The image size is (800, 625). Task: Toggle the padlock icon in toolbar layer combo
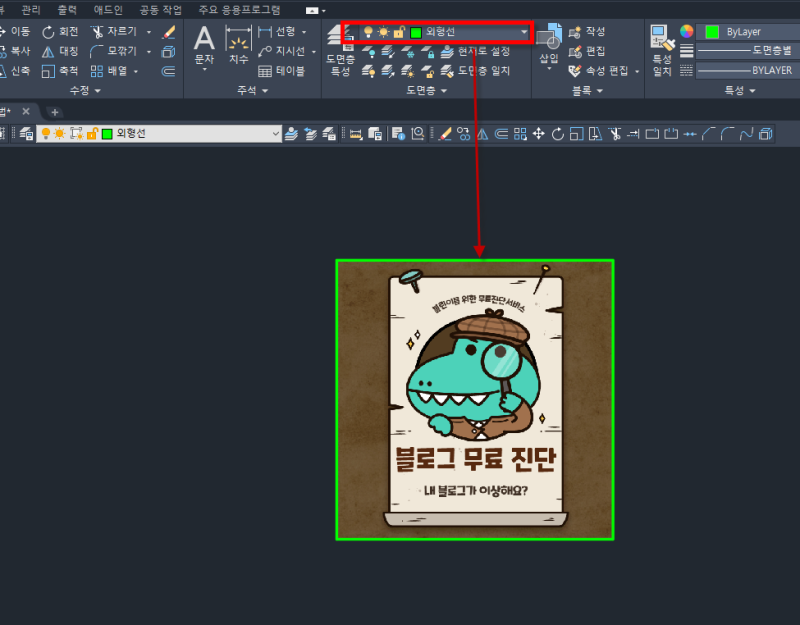(92, 134)
